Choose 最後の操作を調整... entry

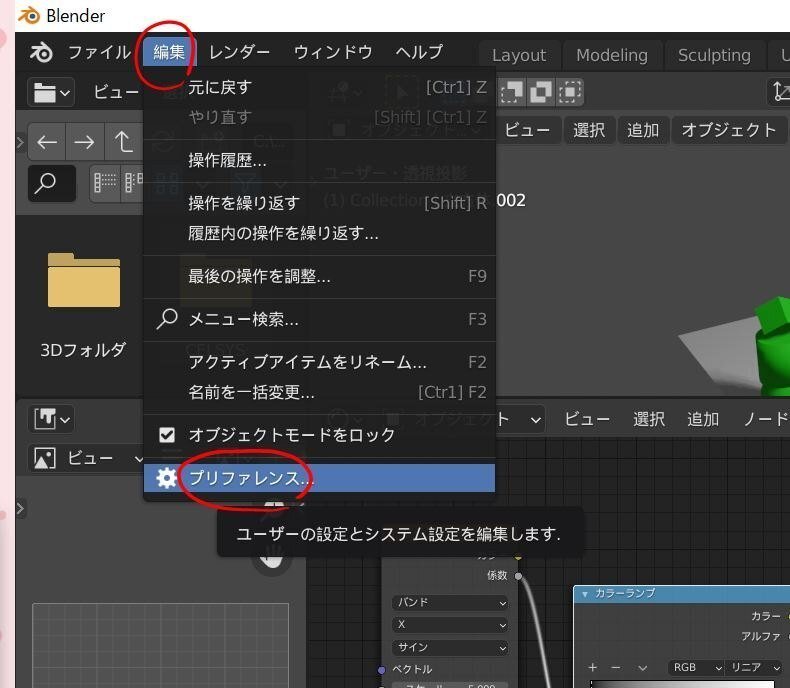(319, 276)
